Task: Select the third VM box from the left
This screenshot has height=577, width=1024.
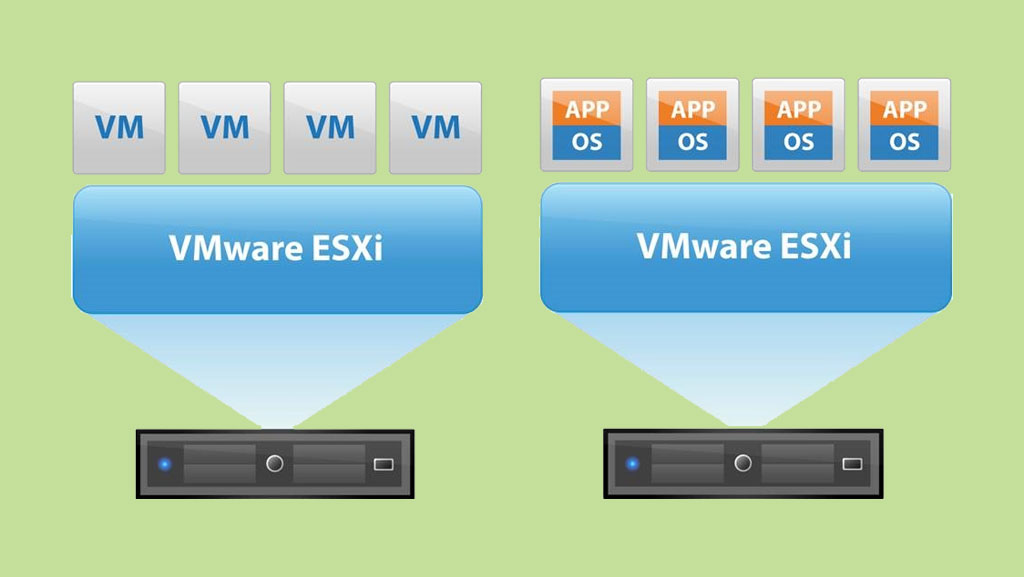Action: 330,128
